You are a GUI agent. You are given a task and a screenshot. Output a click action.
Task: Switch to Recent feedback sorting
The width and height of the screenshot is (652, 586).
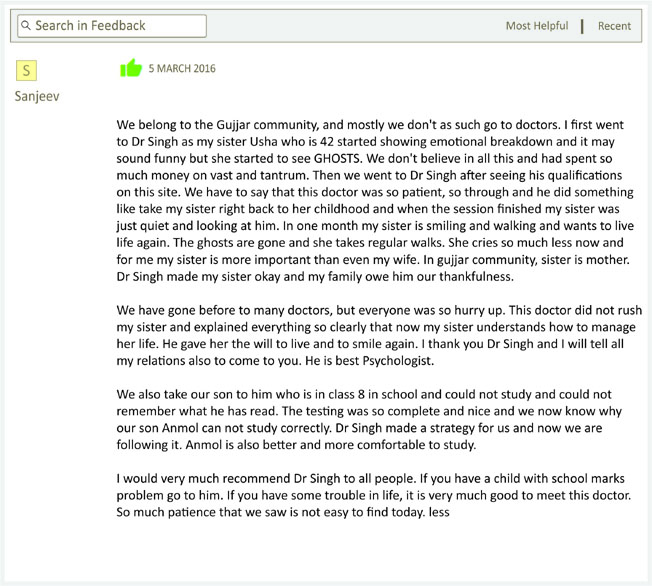coord(614,26)
